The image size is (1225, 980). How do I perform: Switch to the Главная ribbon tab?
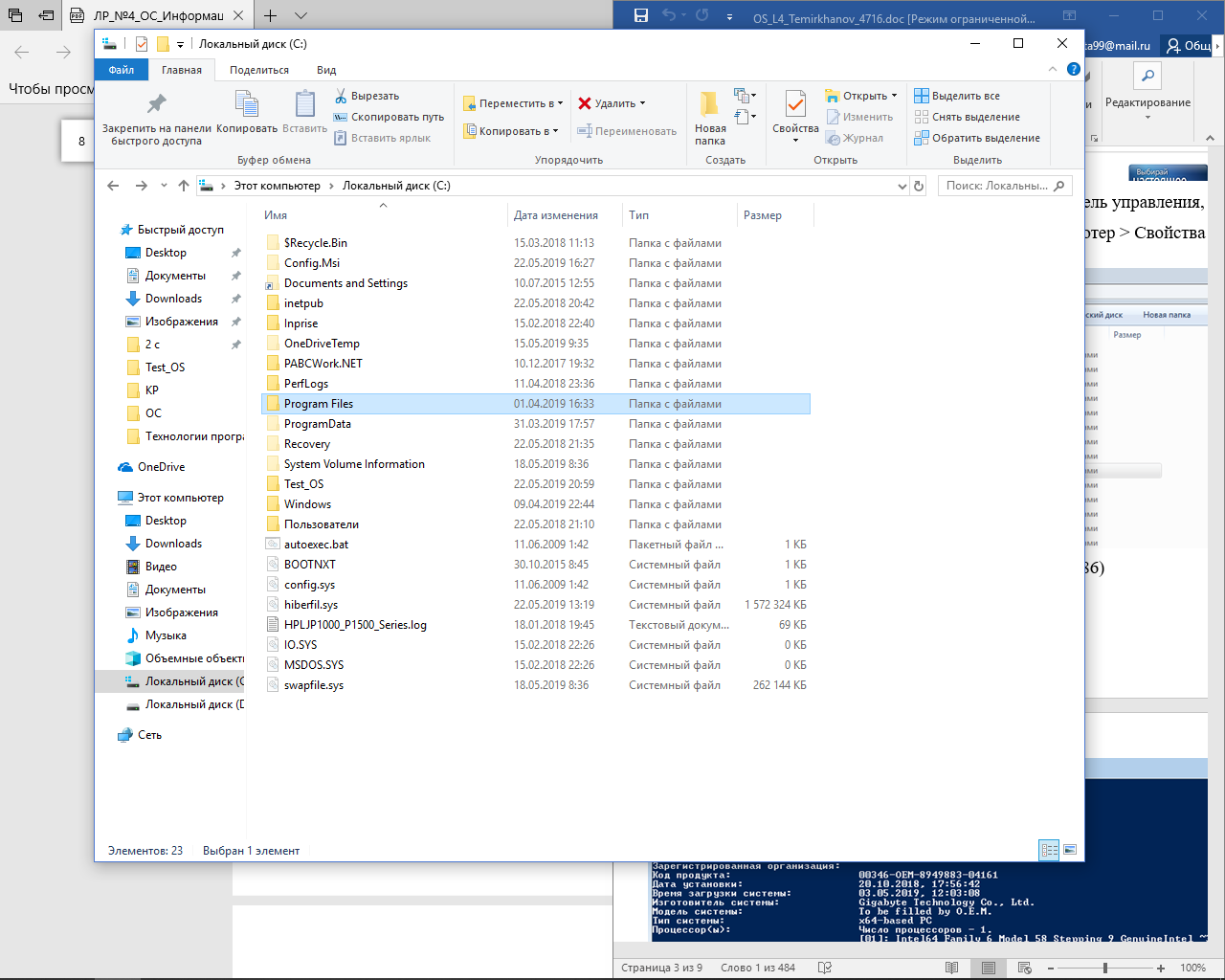pyautogui.click(x=182, y=70)
